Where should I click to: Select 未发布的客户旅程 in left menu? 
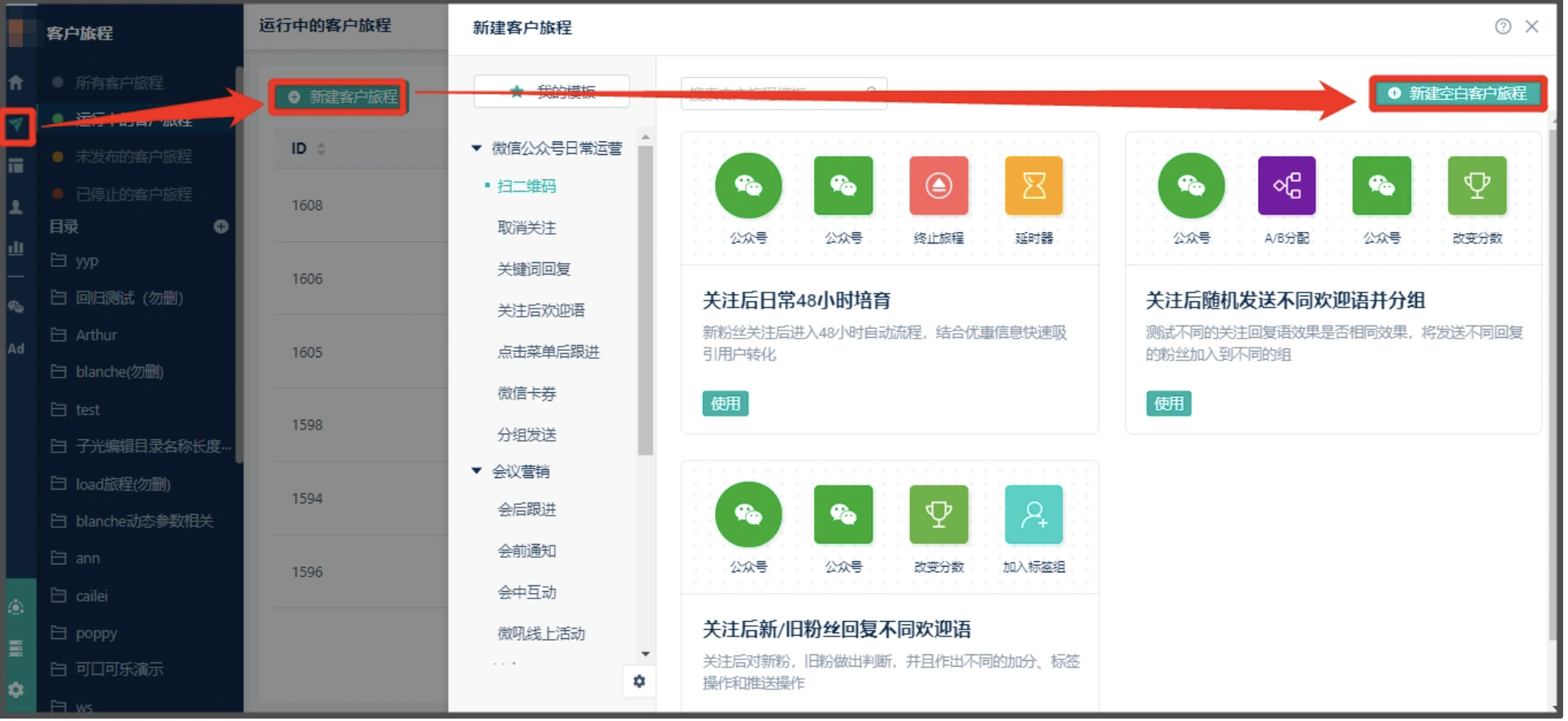135,157
